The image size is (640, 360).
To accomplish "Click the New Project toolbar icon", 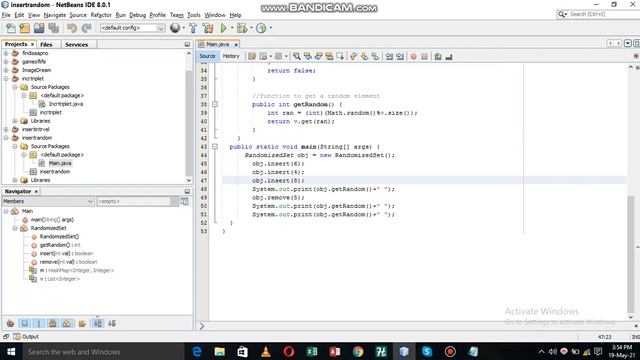I will (x=25, y=28).
